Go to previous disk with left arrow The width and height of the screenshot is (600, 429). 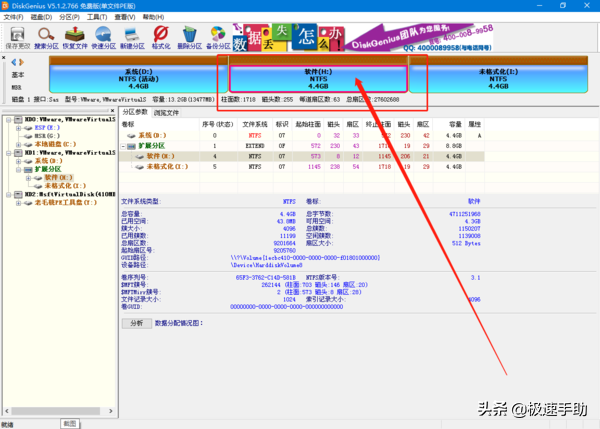pyautogui.click(x=14, y=62)
